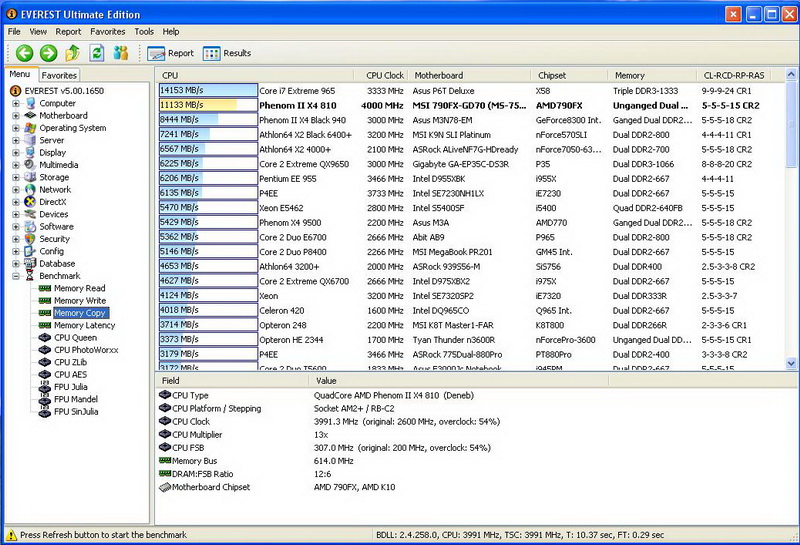Select FPU SinJulia benchmark

[x=76, y=411]
